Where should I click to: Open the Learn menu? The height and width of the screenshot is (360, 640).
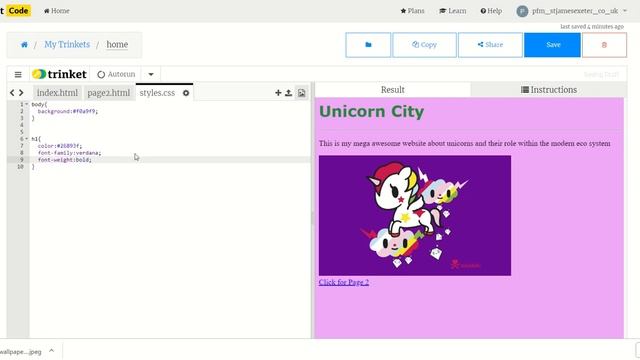click(x=453, y=11)
